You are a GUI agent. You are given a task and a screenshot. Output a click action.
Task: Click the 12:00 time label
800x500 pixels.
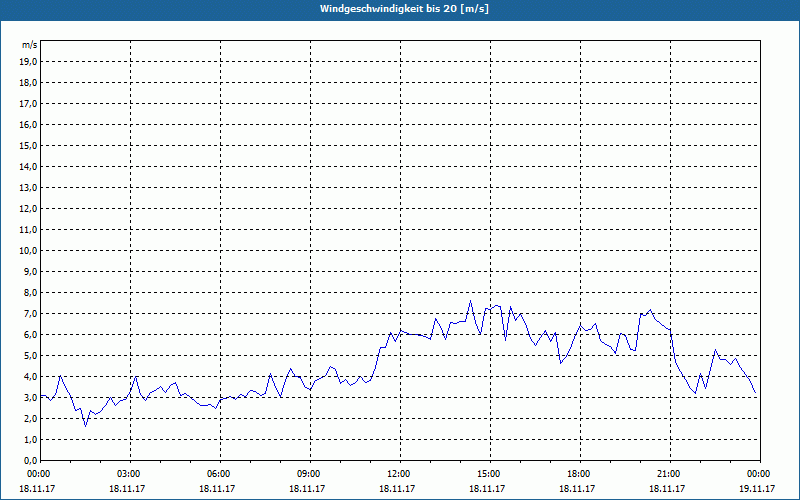pos(400,474)
